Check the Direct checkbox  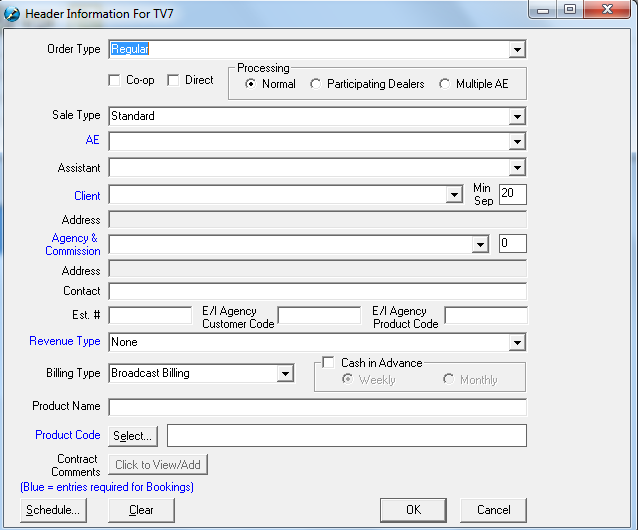(173, 80)
